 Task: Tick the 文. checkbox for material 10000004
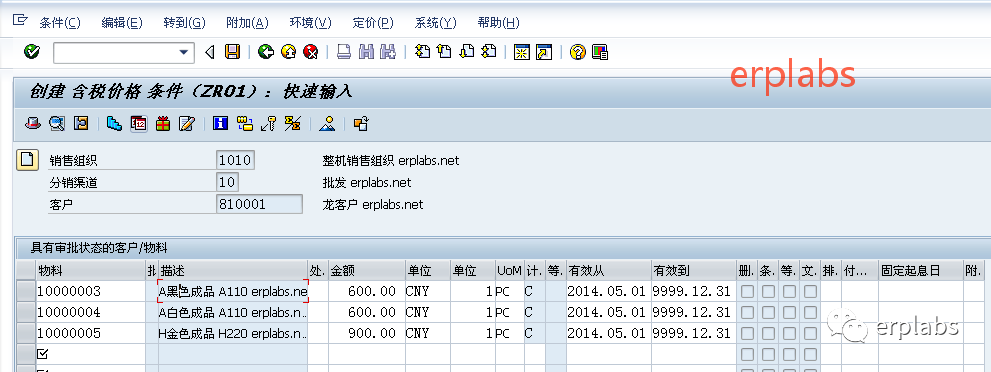810,312
